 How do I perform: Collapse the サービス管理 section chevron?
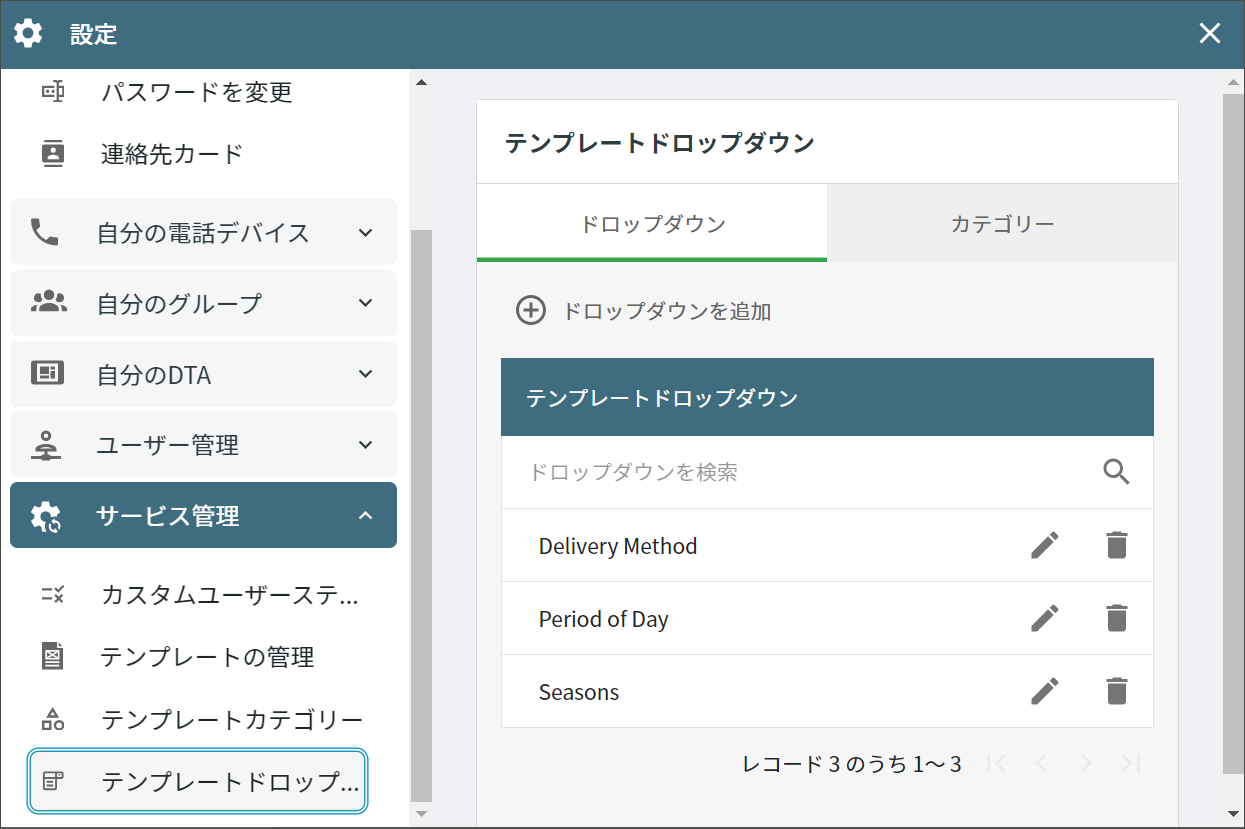(x=366, y=516)
